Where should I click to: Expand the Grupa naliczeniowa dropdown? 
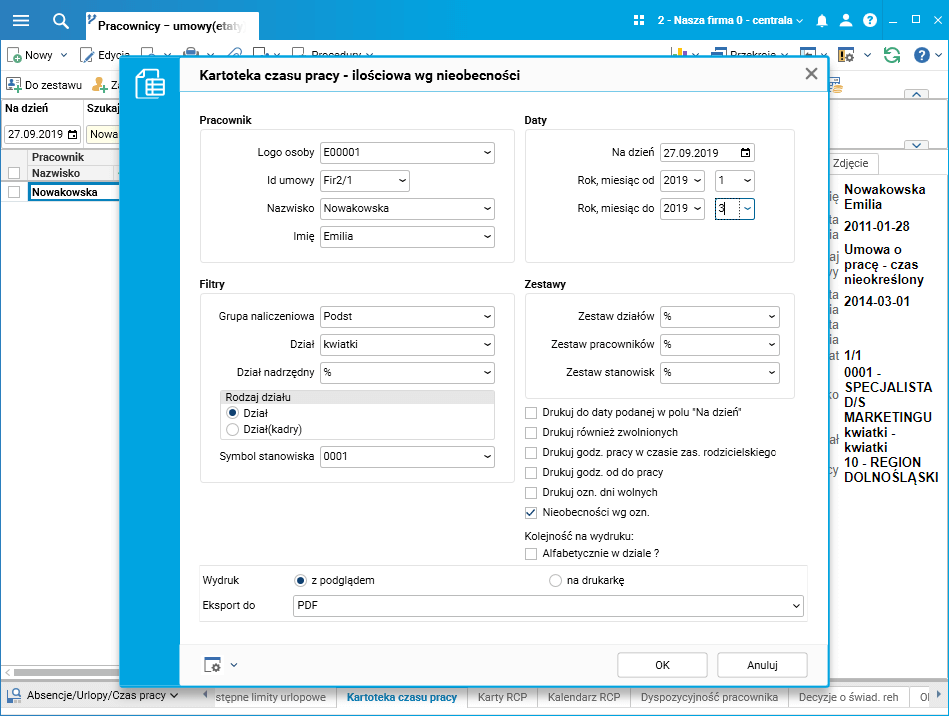coord(487,317)
